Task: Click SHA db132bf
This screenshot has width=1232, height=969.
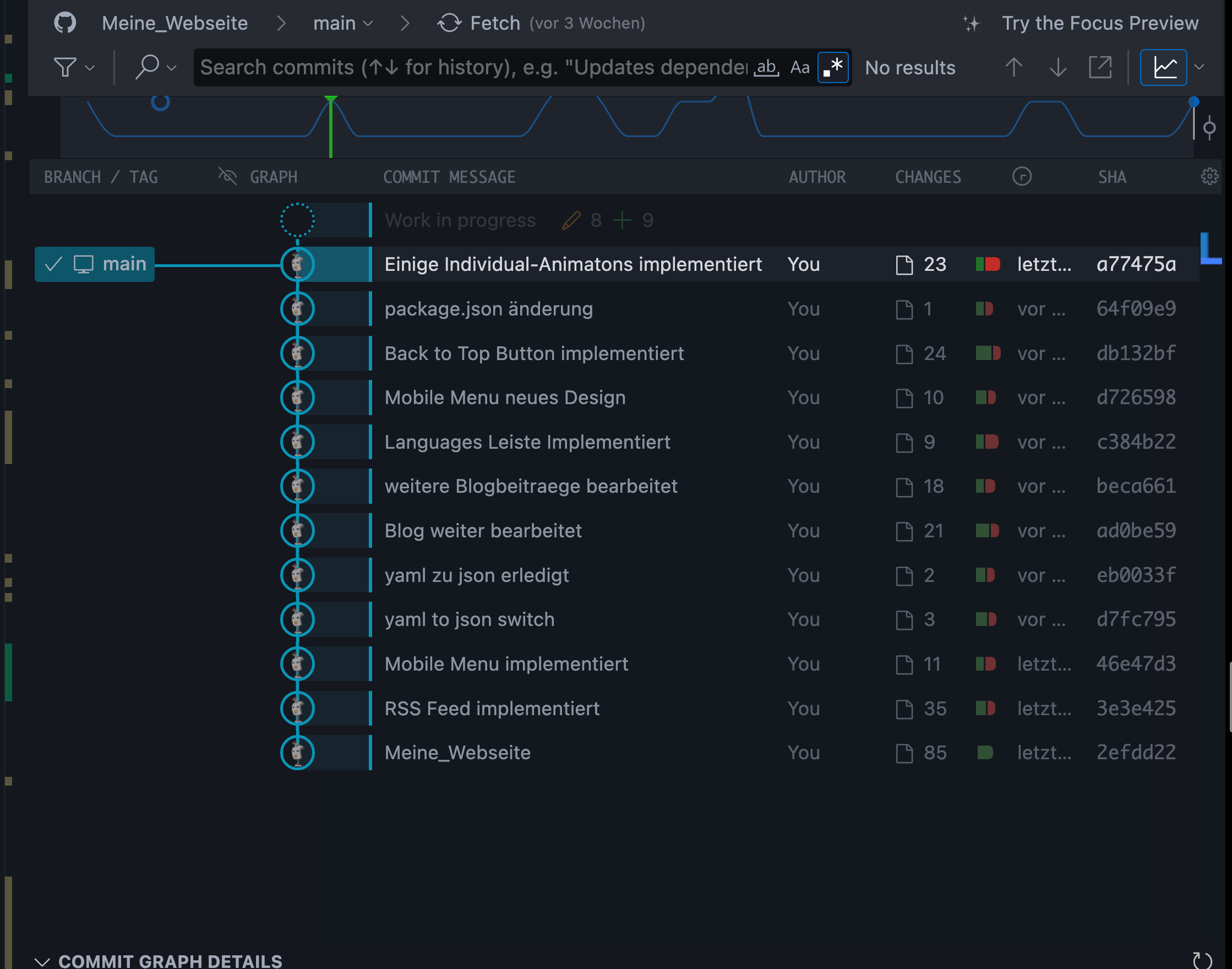Action: 1136,353
